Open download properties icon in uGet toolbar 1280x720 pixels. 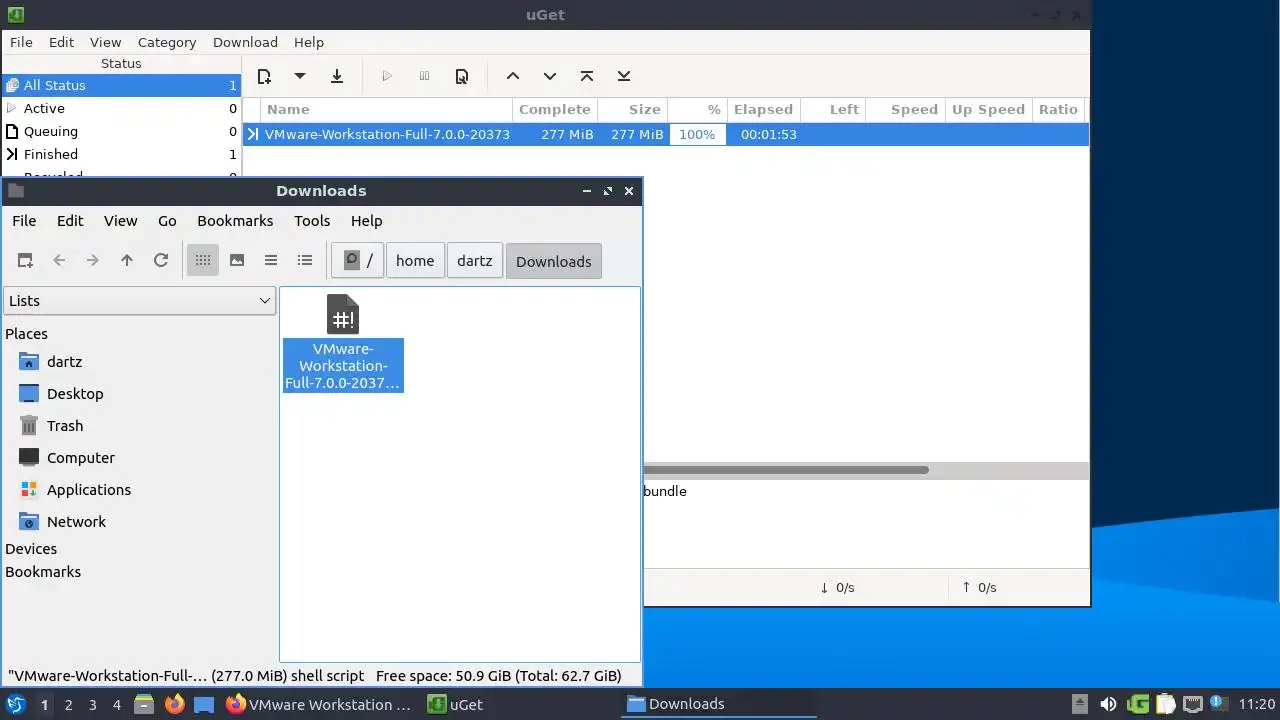point(462,76)
